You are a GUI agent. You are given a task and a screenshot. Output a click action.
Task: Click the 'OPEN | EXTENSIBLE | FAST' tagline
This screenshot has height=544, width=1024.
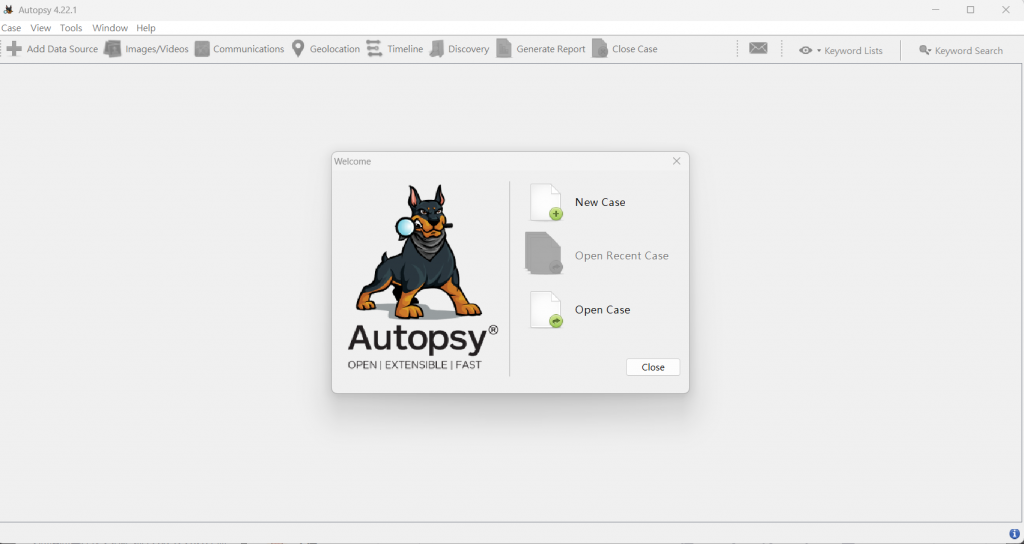pyautogui.click(x=415, y=365)
